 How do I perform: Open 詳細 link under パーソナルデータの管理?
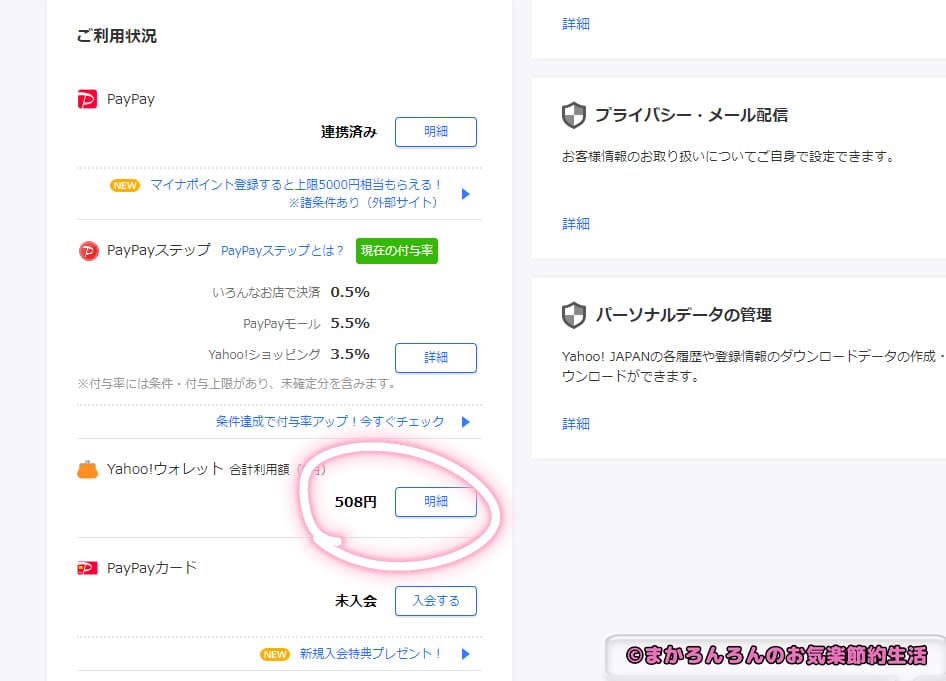coord(576,423)
